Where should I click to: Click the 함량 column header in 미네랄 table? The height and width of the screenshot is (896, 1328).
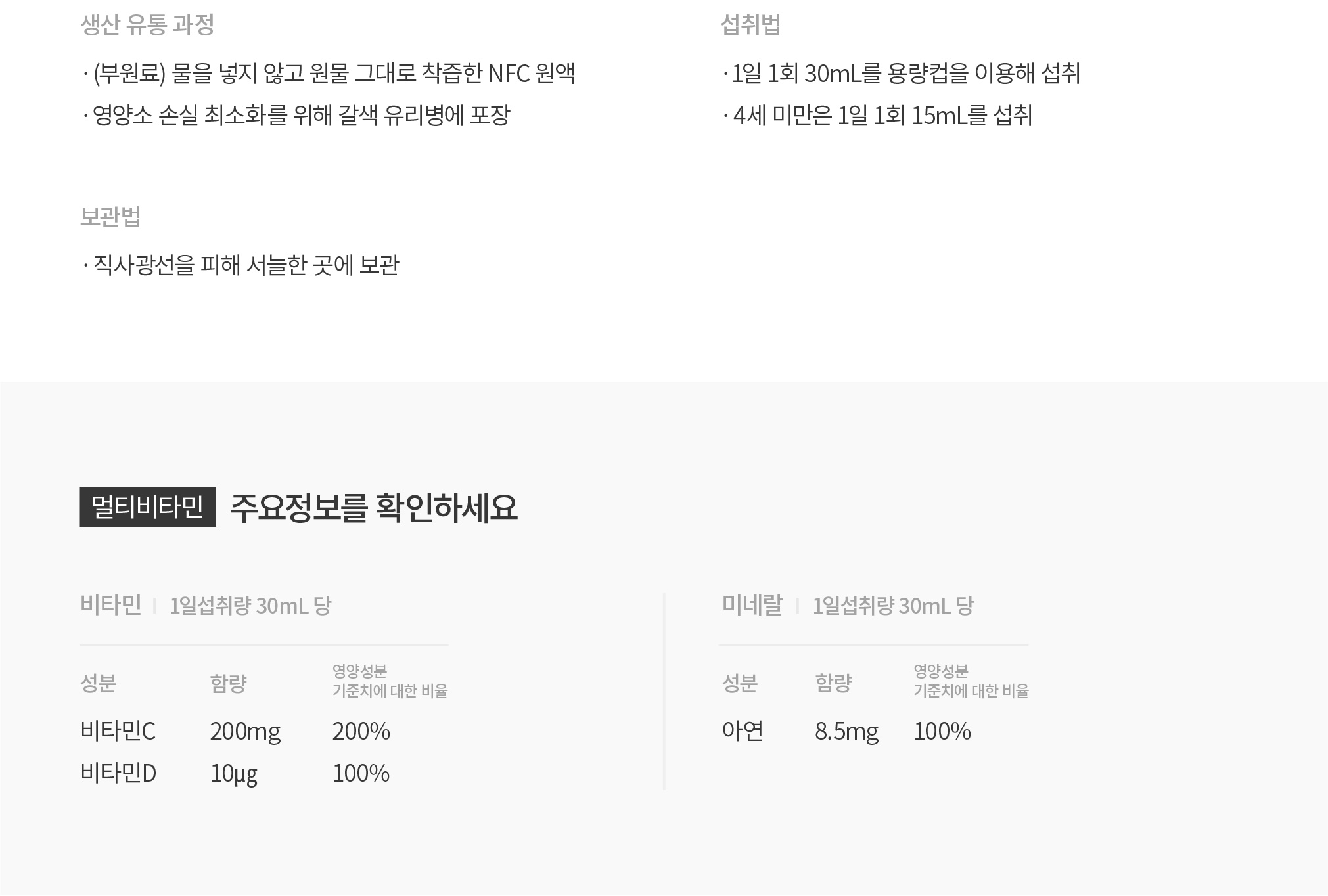pyautogui.click(x=833, y=683)
